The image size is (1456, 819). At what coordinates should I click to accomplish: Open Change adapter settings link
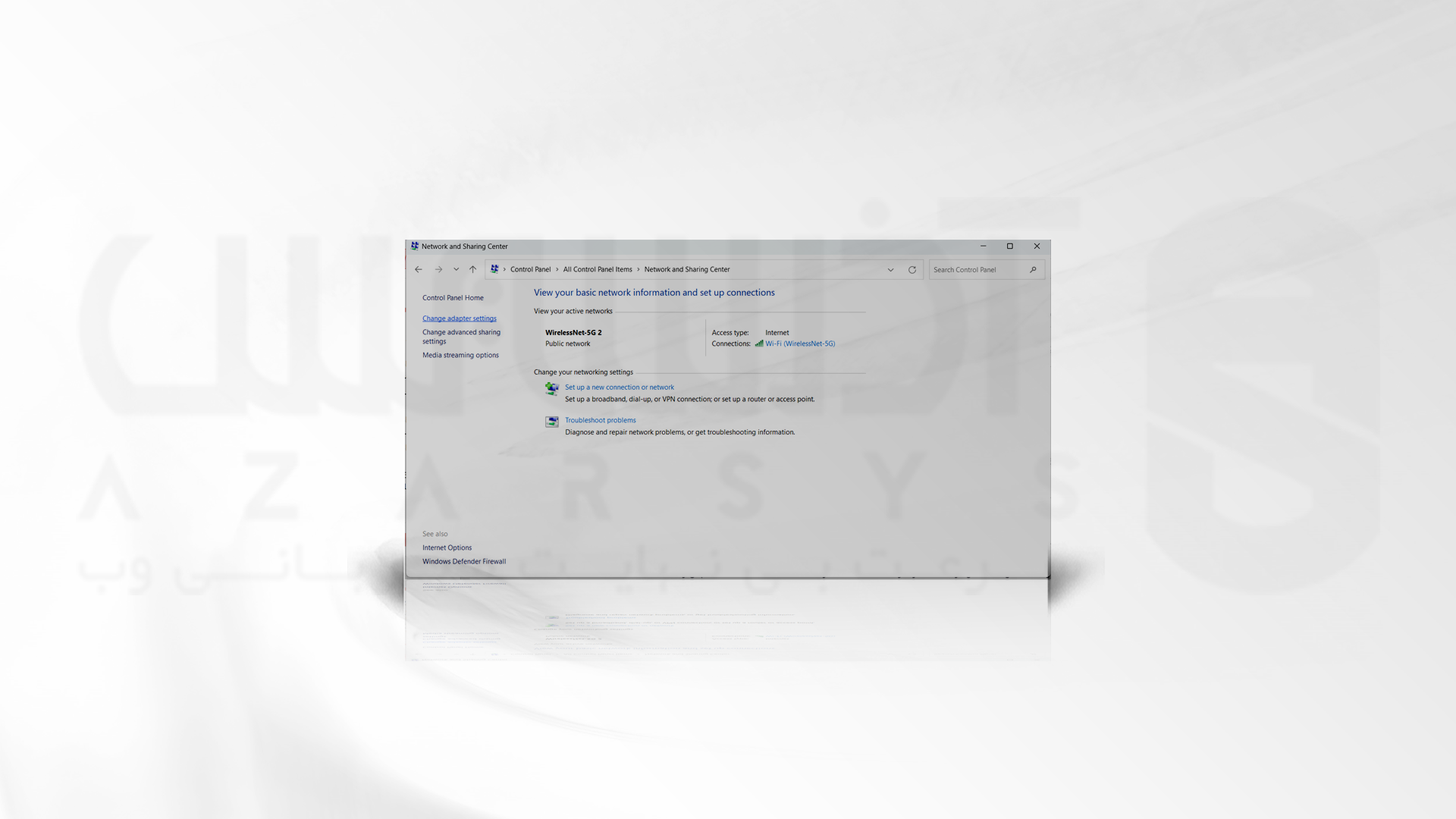pos(459,318)
